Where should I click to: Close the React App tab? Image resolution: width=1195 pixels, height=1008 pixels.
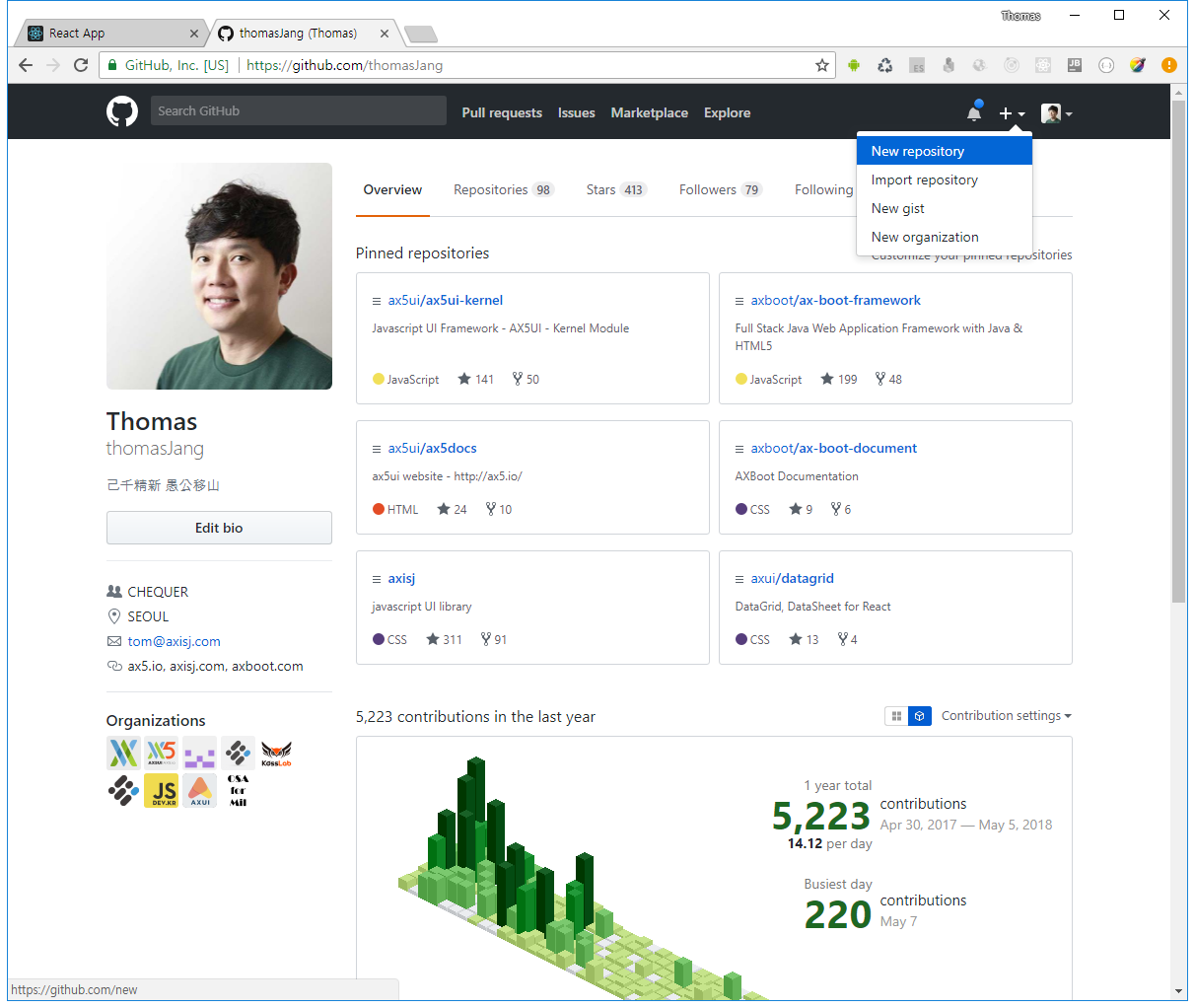(194, 34)
